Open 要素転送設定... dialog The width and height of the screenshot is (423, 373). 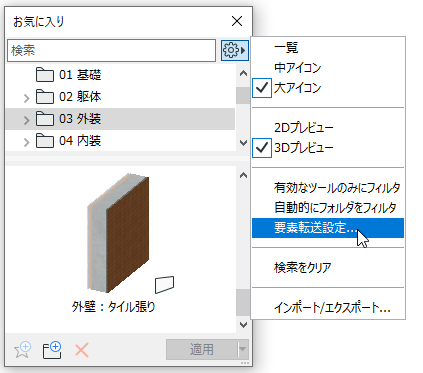[x=328, y=228]
